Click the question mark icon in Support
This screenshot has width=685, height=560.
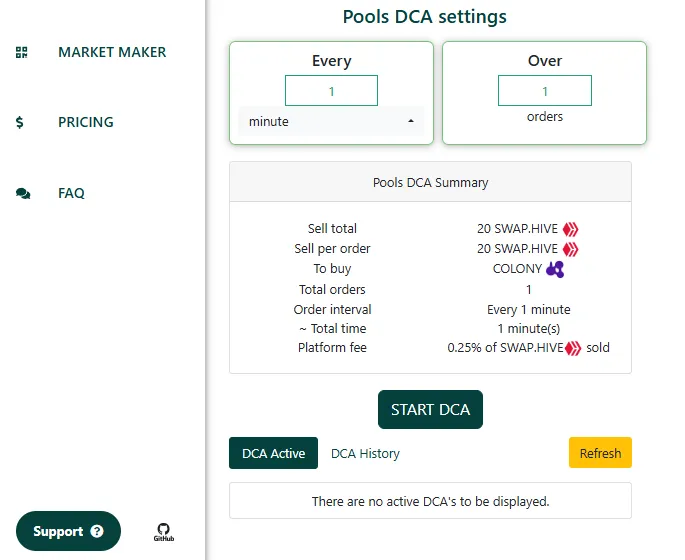coord(97,531)
